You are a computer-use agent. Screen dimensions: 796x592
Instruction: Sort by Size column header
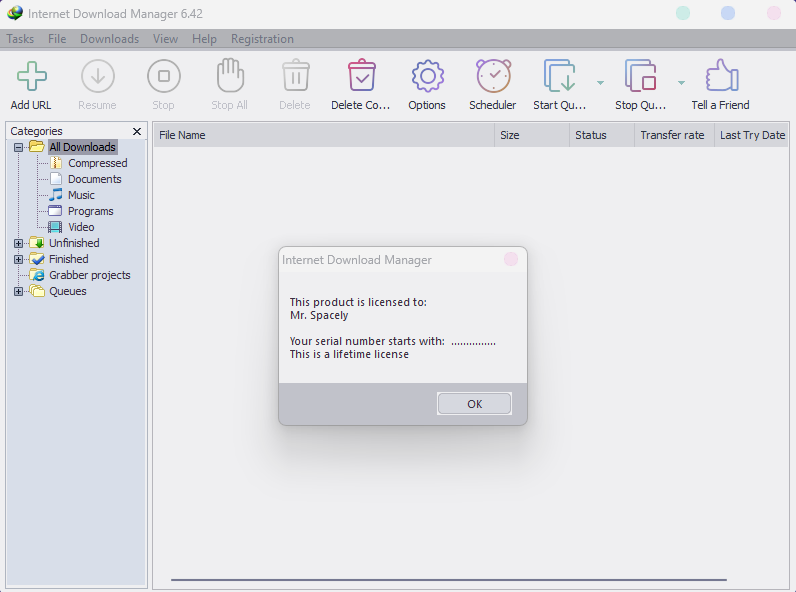[x=532, y=135]
